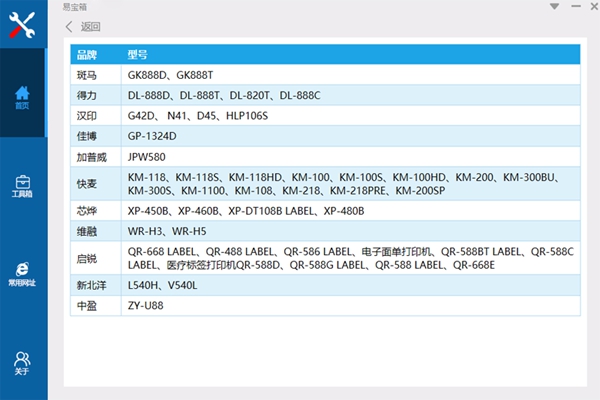Select the DL-888D model list cell
Screen dimensions: 600x400
click(x=351, y=95)
